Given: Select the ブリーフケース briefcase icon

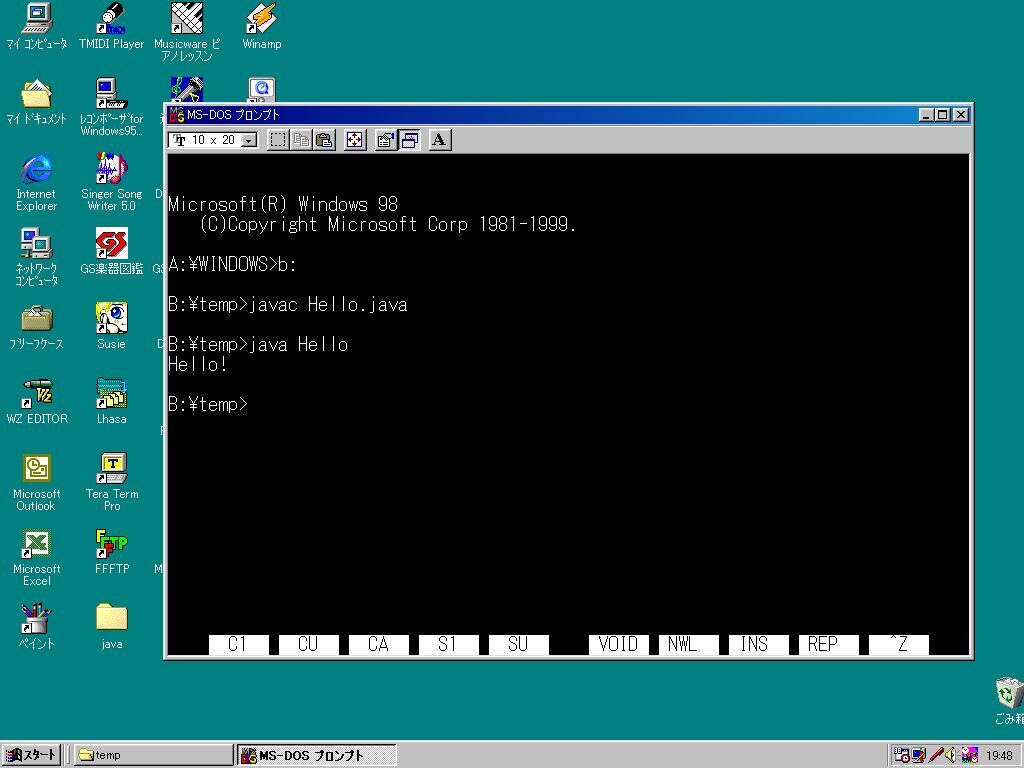Looking at the screenshot, I should pyautogui.click(x=37, y=327).
